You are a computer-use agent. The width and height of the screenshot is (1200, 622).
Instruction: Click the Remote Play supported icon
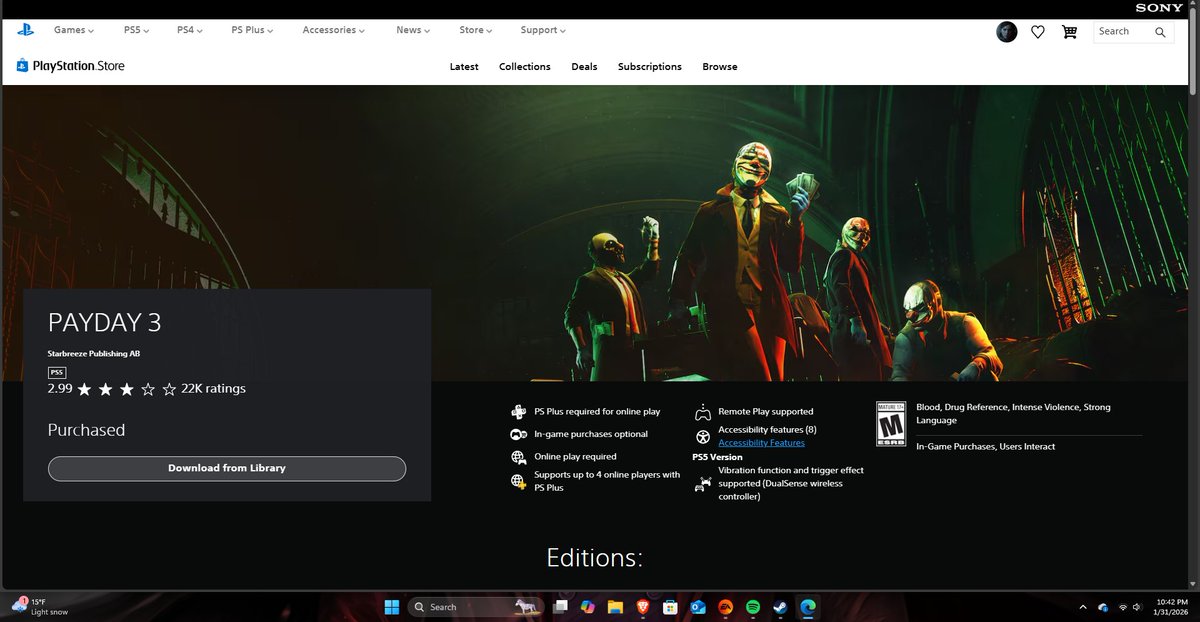click(703, 412)
